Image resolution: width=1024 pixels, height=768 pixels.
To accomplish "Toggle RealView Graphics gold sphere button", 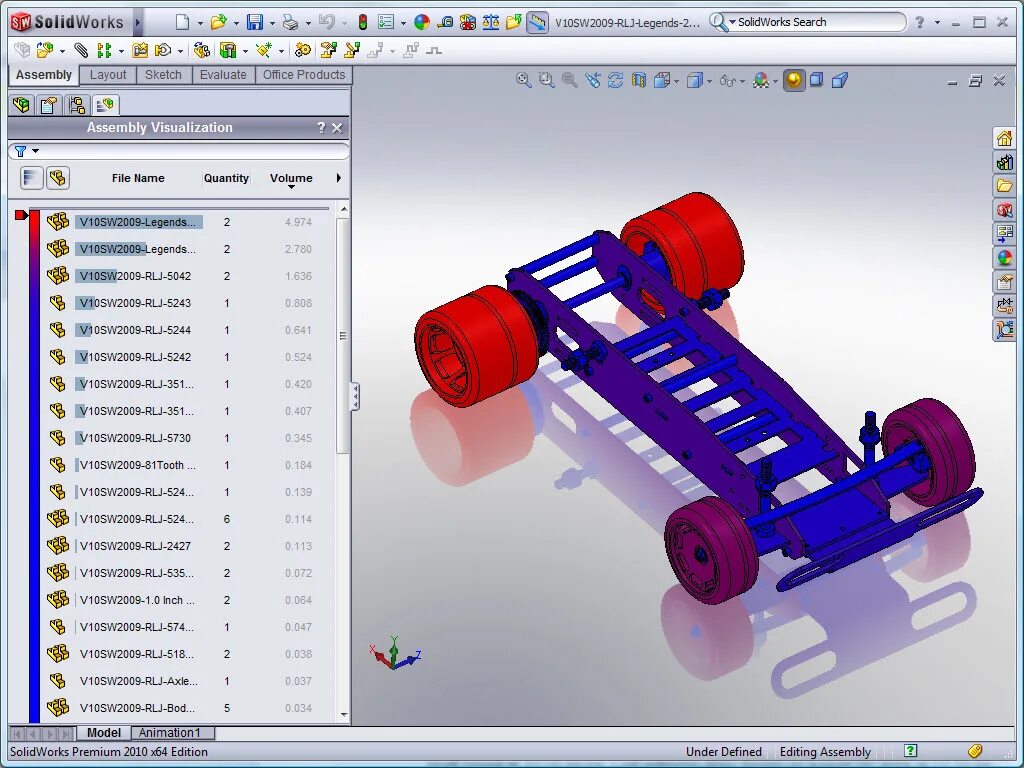I will tap(793, 80).
